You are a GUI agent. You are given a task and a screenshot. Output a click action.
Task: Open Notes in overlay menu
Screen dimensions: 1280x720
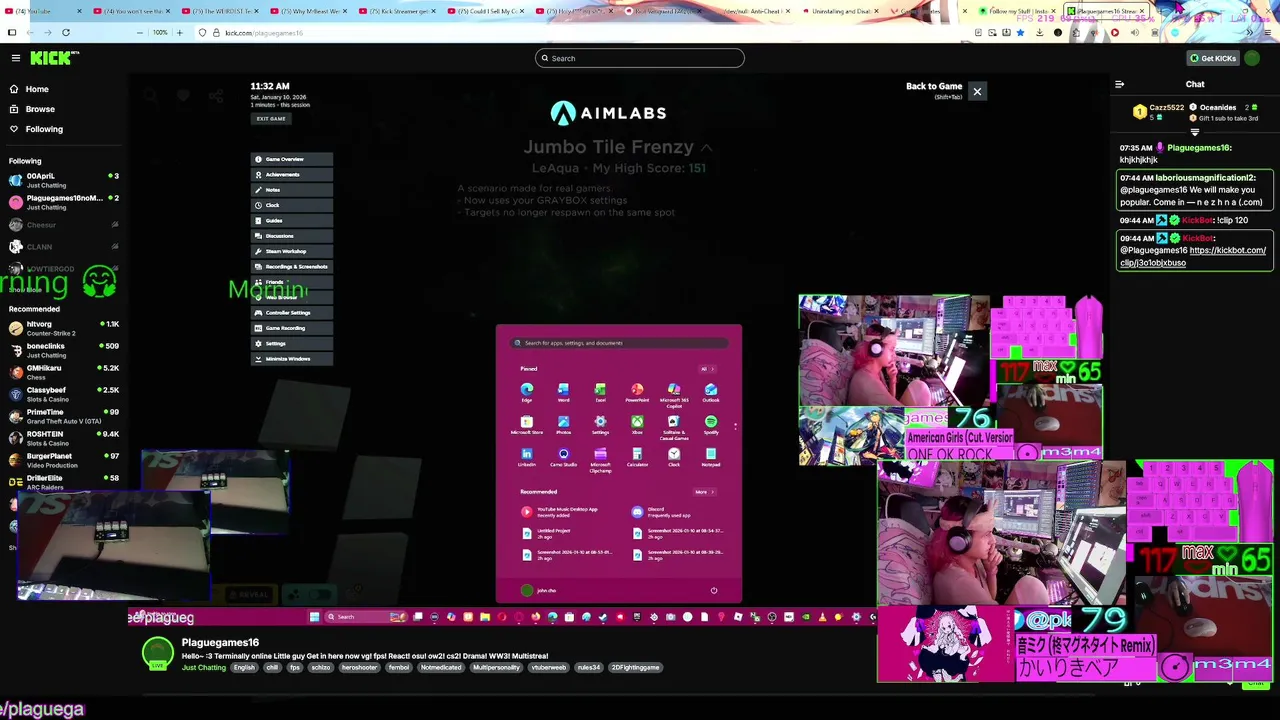point(291,190)
